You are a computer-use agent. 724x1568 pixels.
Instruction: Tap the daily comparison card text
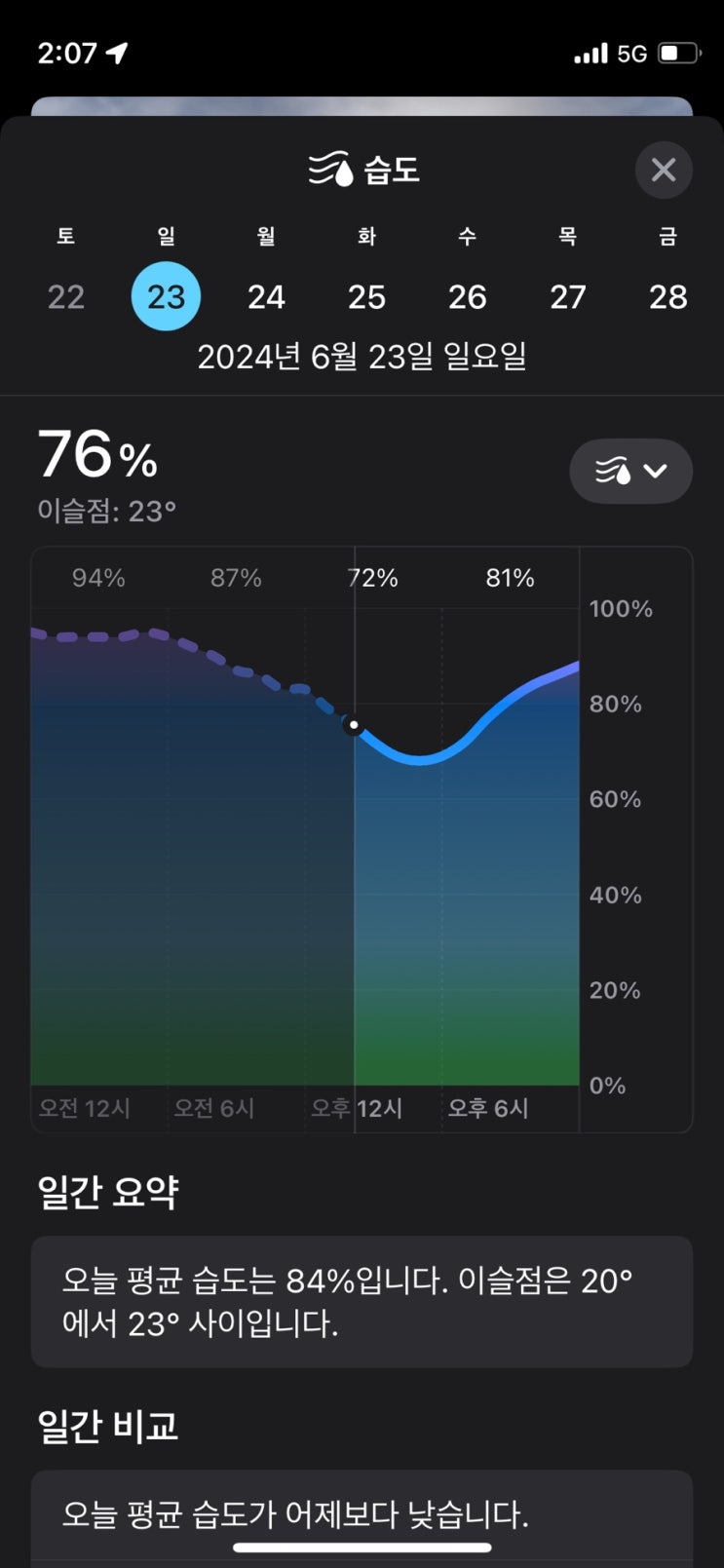295,1514
